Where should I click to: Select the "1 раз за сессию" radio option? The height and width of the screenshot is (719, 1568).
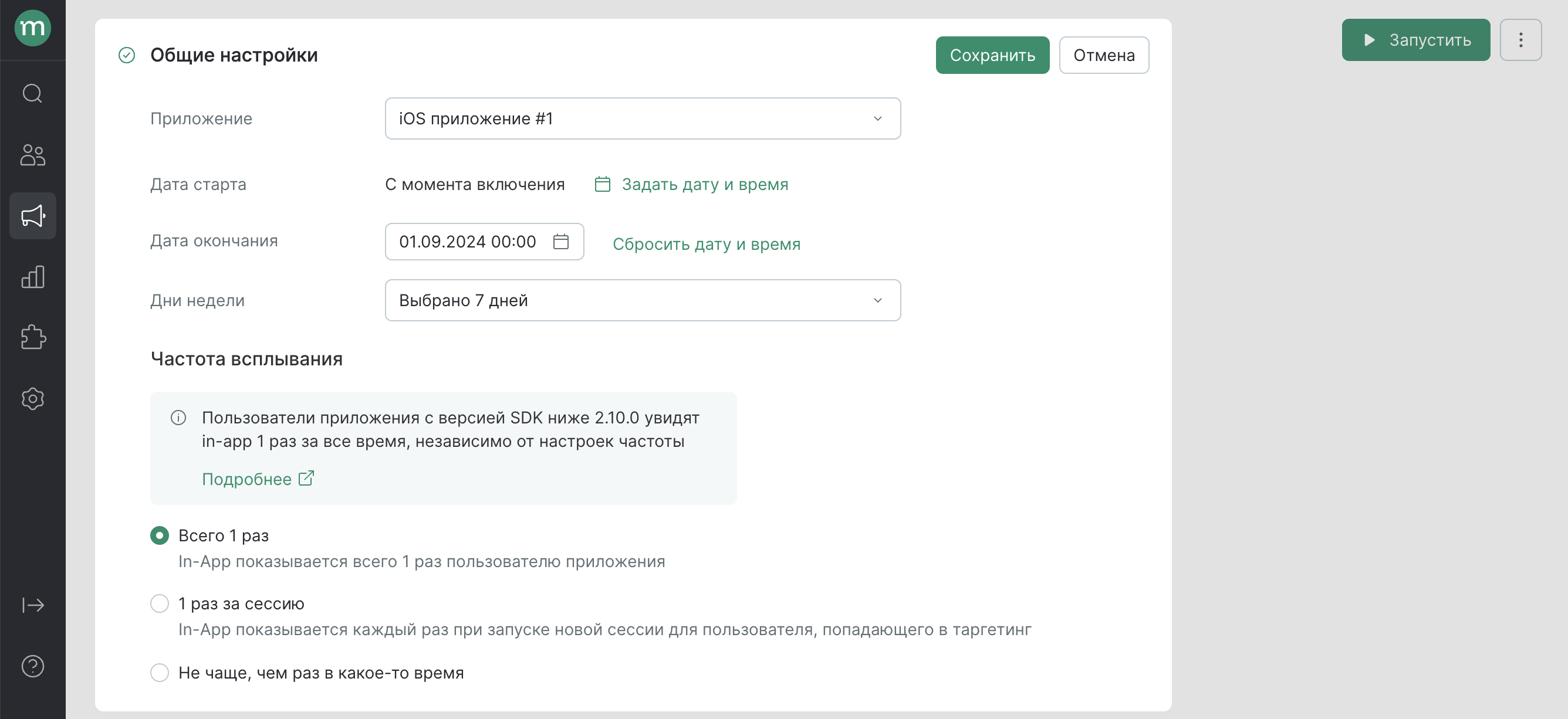(x=160, y=603)
